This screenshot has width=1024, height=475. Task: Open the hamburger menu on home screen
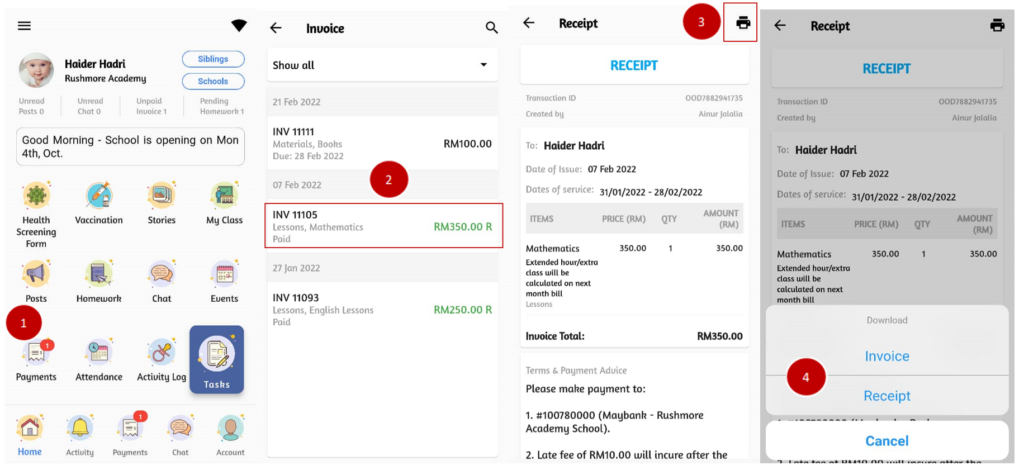(x=25, y=26)
